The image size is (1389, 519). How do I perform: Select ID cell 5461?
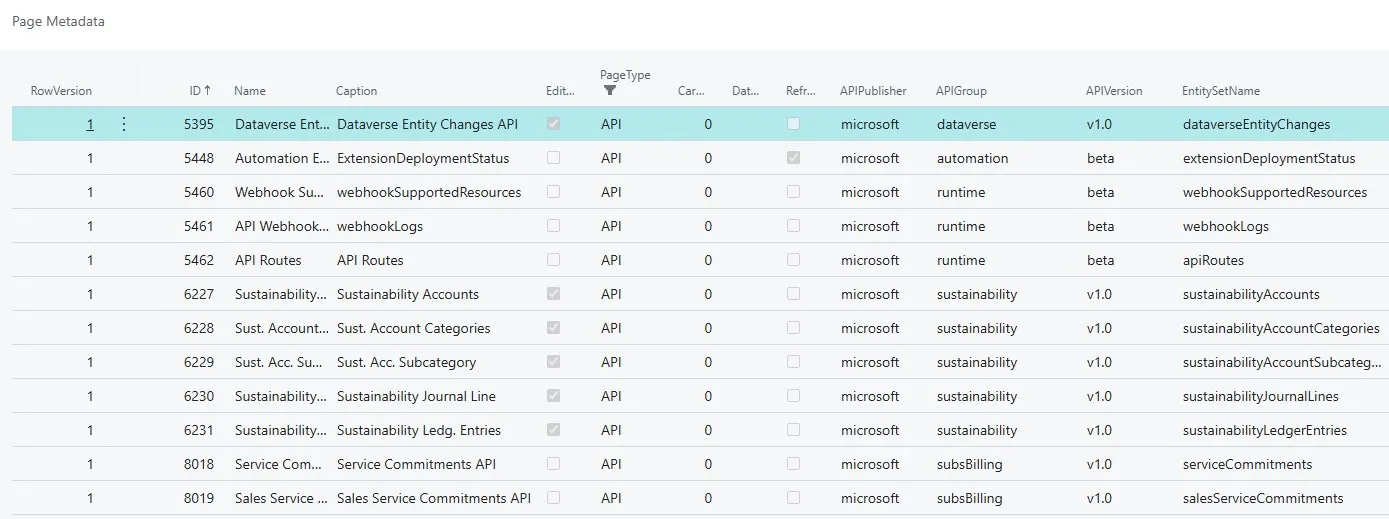click(x=199, y=226)
